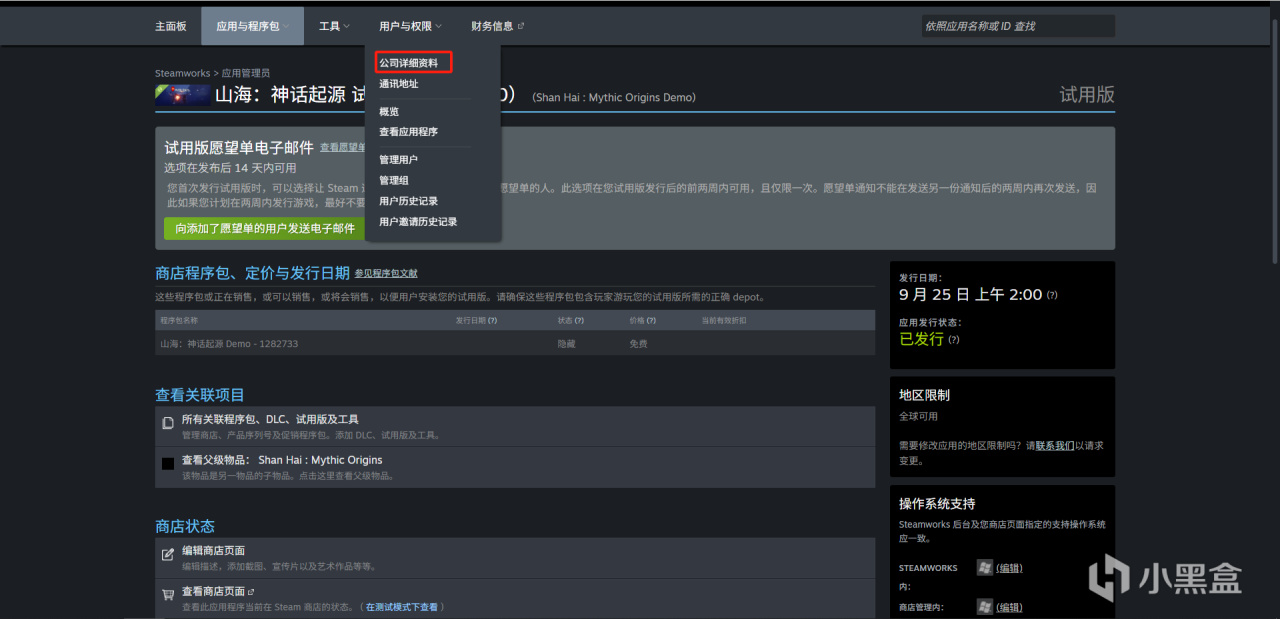Screen dimensions: 1280x619
Task: Open 用户历史记录 menu entry
Action: click(408, 201)
